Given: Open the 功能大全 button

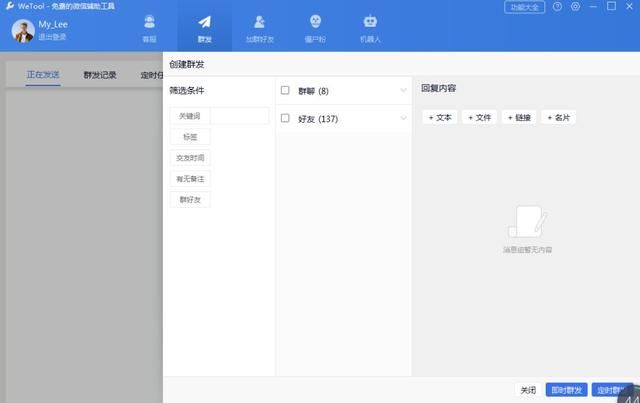Looking at the screenshot, I should 524,7.
